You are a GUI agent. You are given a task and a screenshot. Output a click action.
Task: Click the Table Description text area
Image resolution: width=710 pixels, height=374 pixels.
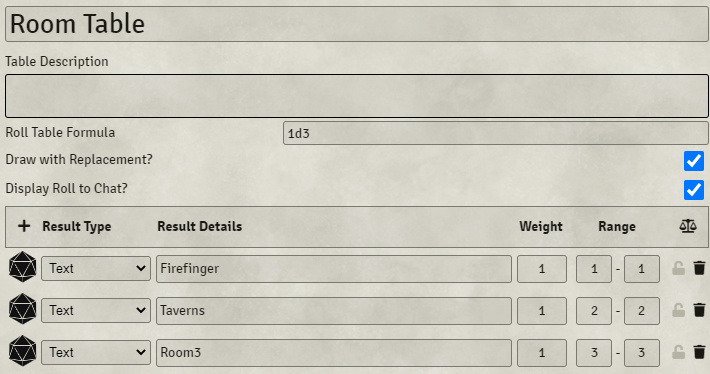click(x=357, y=96)
